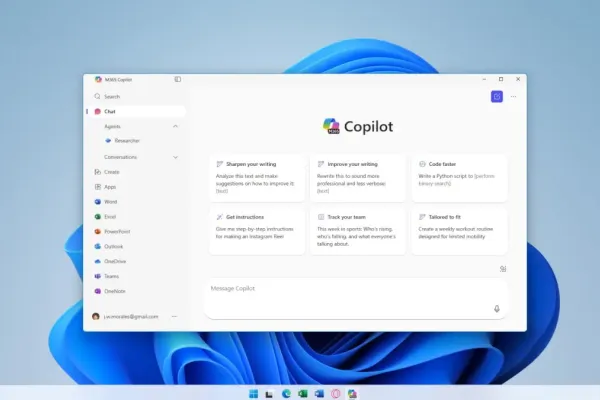Click the Create icon in sidebar
This screenshot has height=400, width=600.
click(x=98, y=172)
